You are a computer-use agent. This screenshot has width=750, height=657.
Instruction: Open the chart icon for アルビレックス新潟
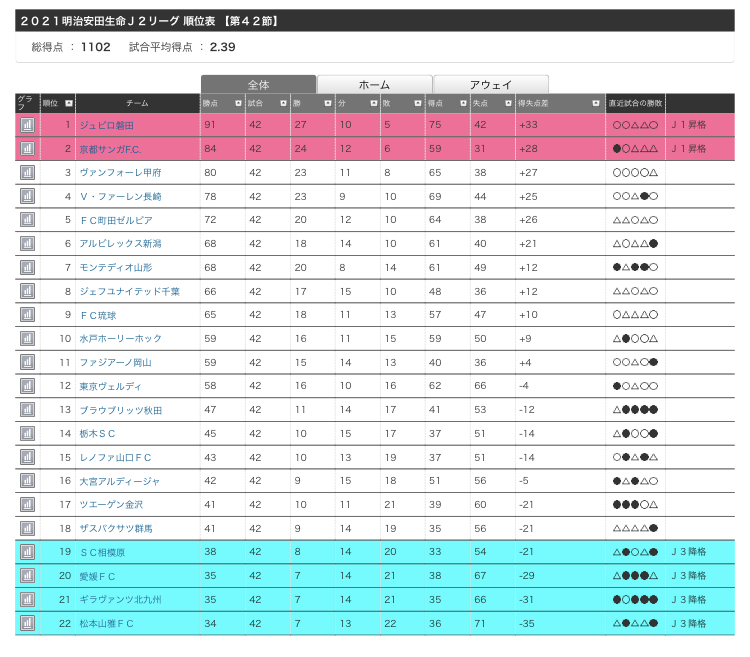pos(27,244)
